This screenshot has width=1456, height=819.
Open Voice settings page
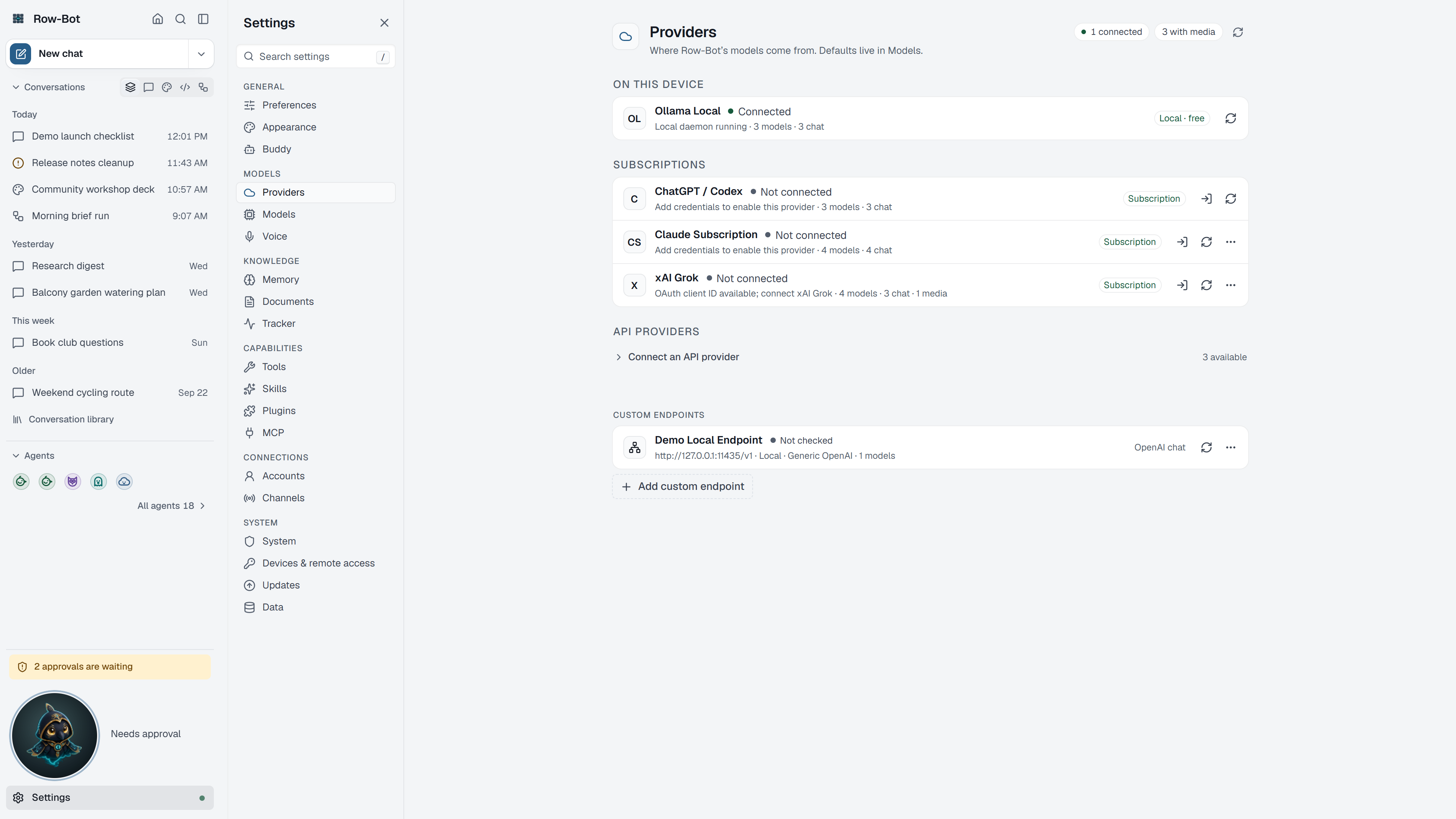pos(315,236)
